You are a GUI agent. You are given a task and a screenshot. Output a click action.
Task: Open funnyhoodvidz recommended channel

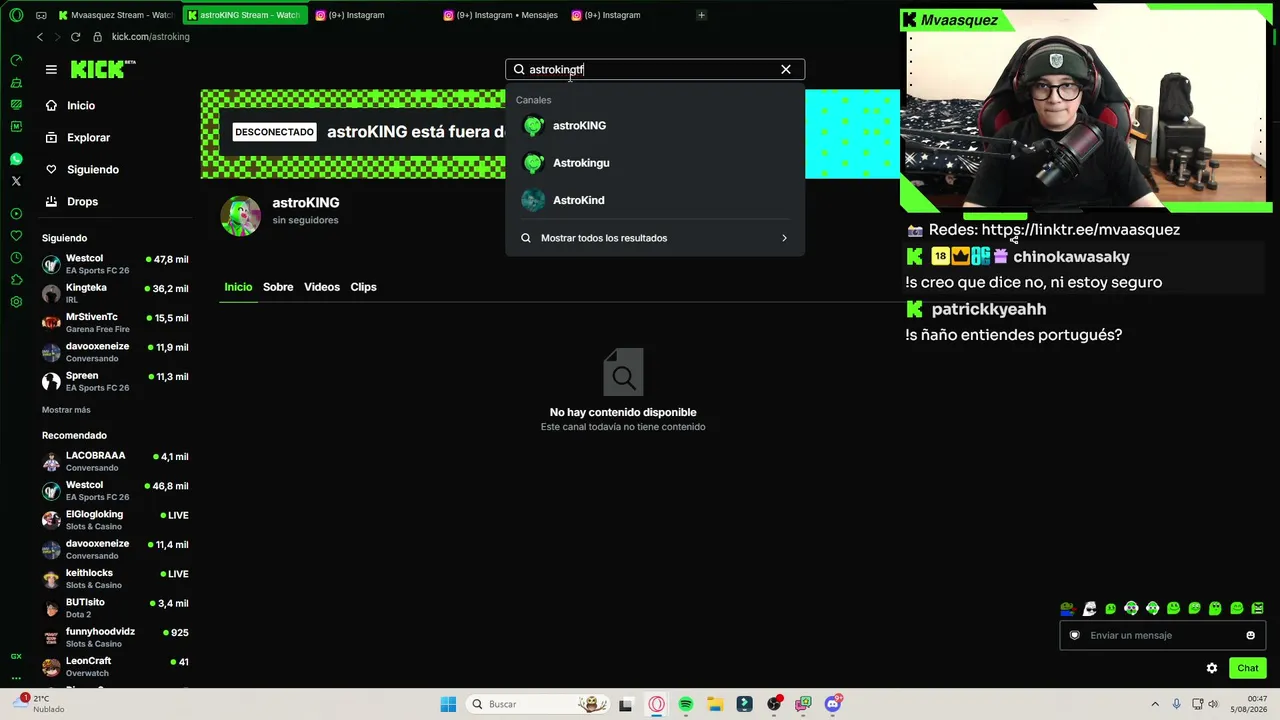[115, 637]
